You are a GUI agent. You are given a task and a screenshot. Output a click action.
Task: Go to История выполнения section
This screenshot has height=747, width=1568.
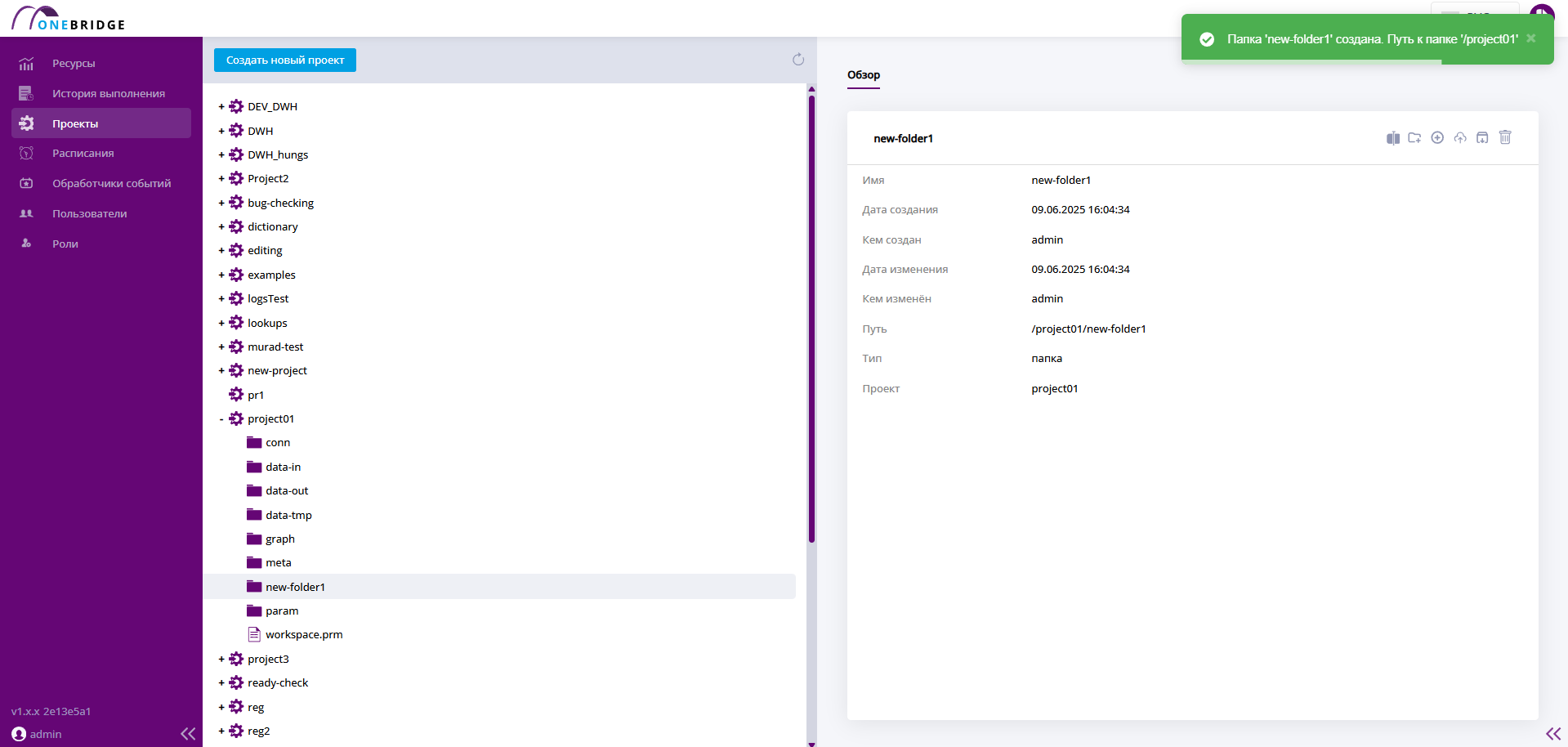[108, 94]
